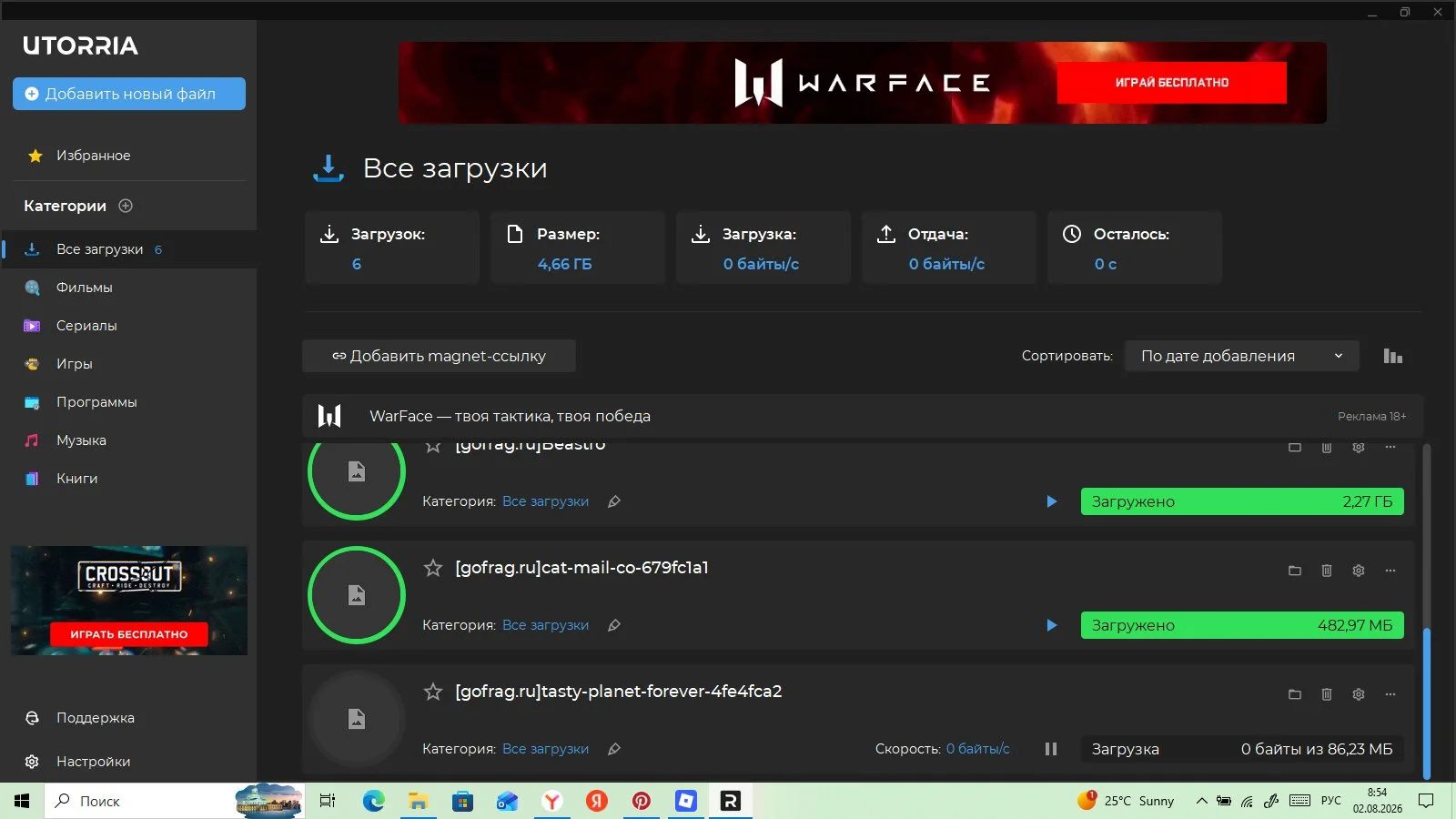
Task: Click the cat-mail-co-679fc1a1 circular thumbnail
Action: point(357,595)
